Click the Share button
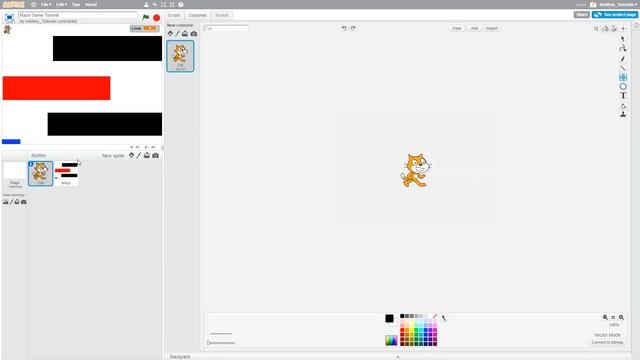Viewport: 640px width, 360px height. point(582,15)
